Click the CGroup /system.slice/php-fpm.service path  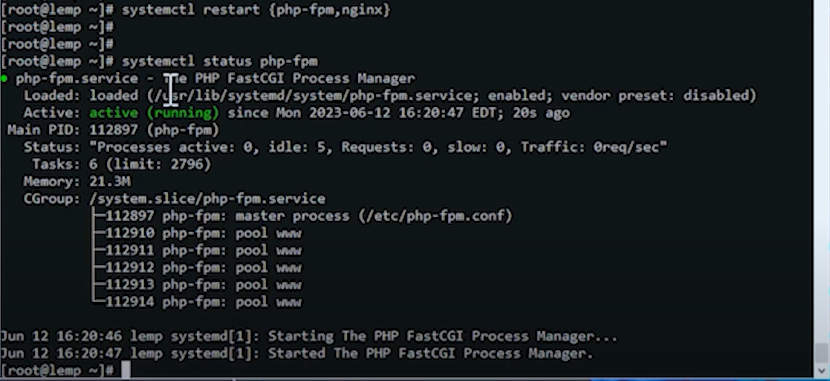tap(208, 199)
